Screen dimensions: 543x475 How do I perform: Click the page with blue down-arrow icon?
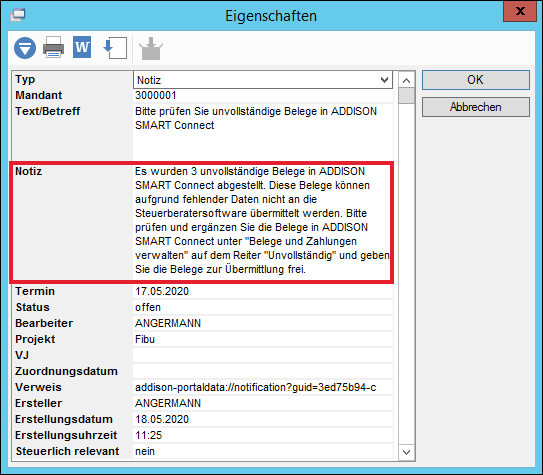pyautogui.click(x=115, y=48)
